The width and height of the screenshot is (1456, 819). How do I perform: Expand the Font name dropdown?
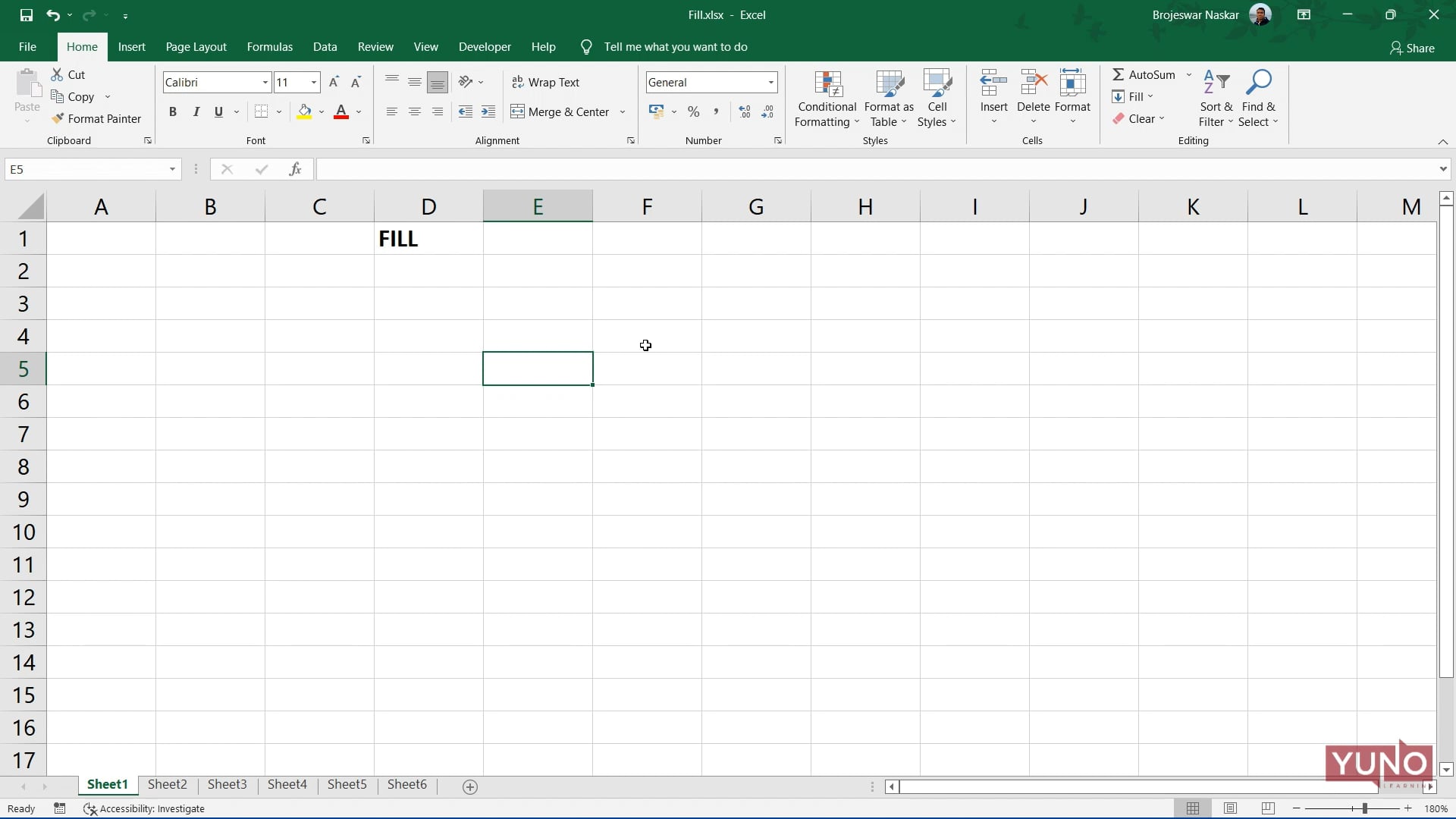pyautogui.click(x=264, y=82)
